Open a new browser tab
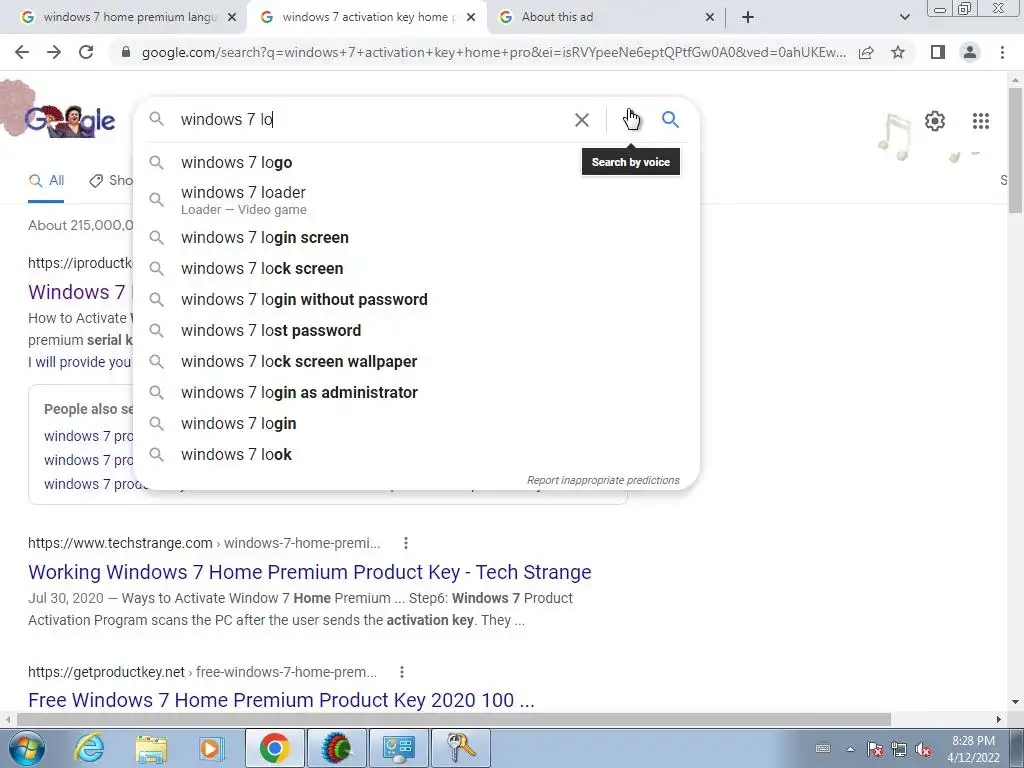 [748, 17]
